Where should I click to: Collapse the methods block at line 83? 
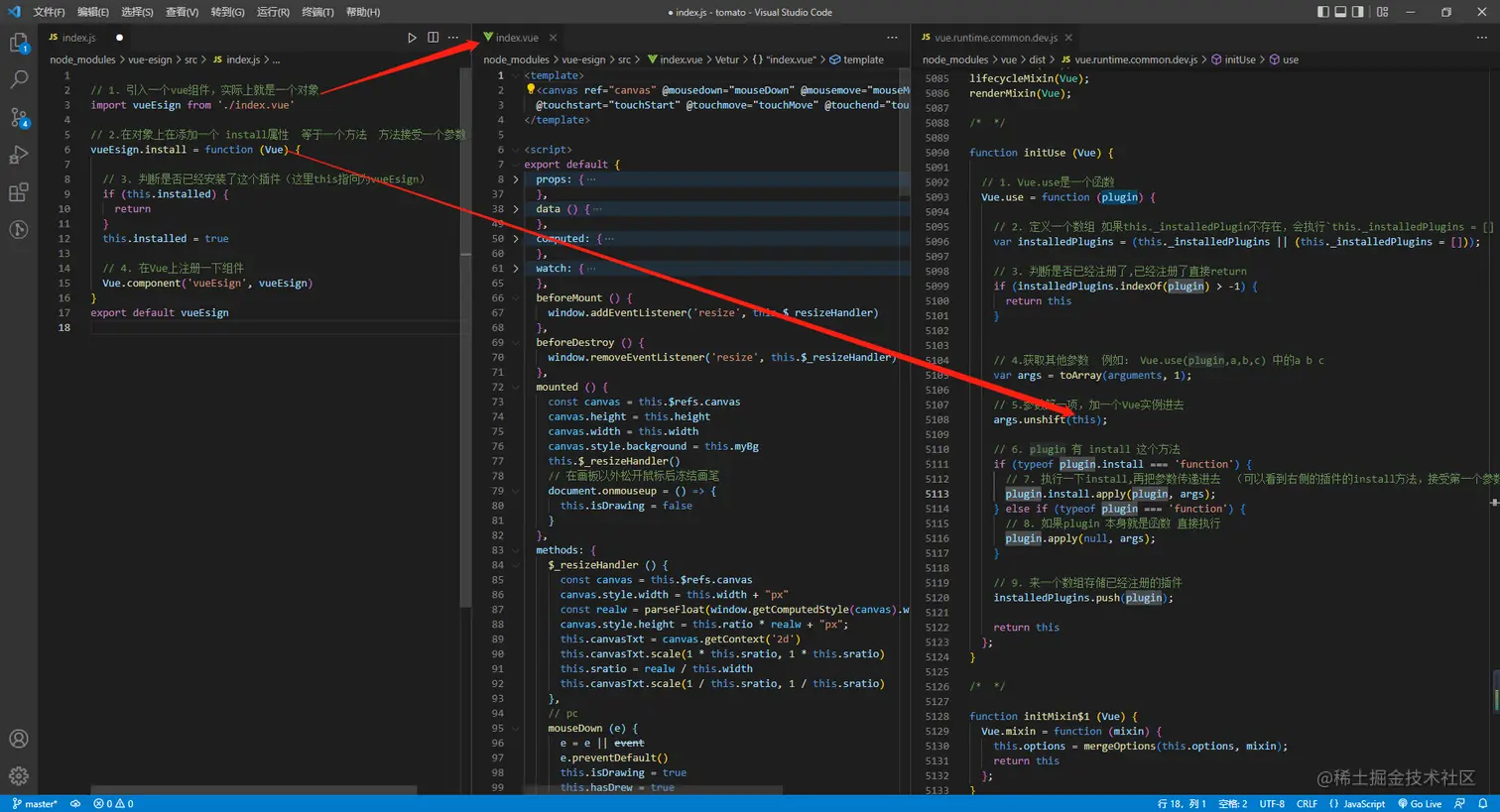pos(515,550)
